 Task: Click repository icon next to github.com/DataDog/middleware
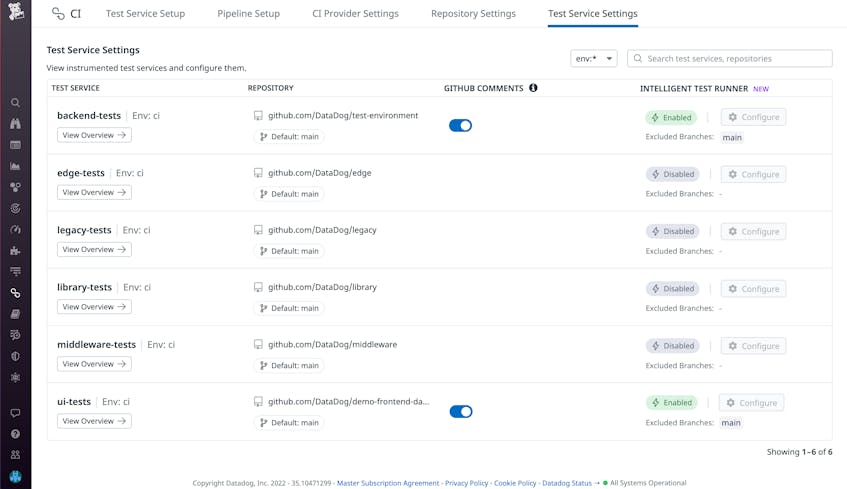[258, 345]
